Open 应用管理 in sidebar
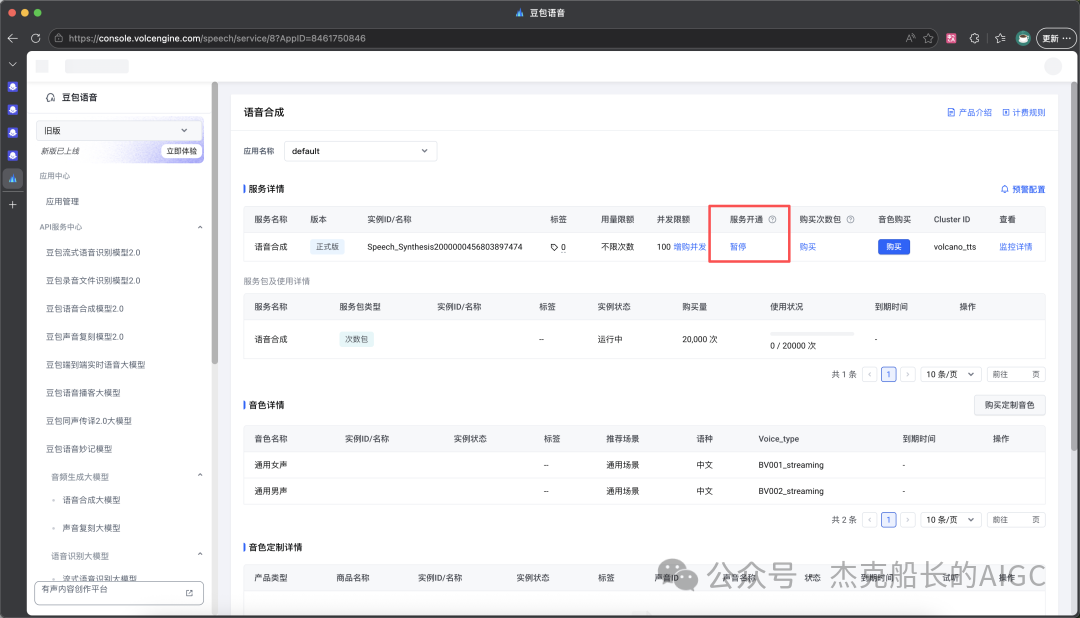The image size is (1080, 618). pos(62,201)
